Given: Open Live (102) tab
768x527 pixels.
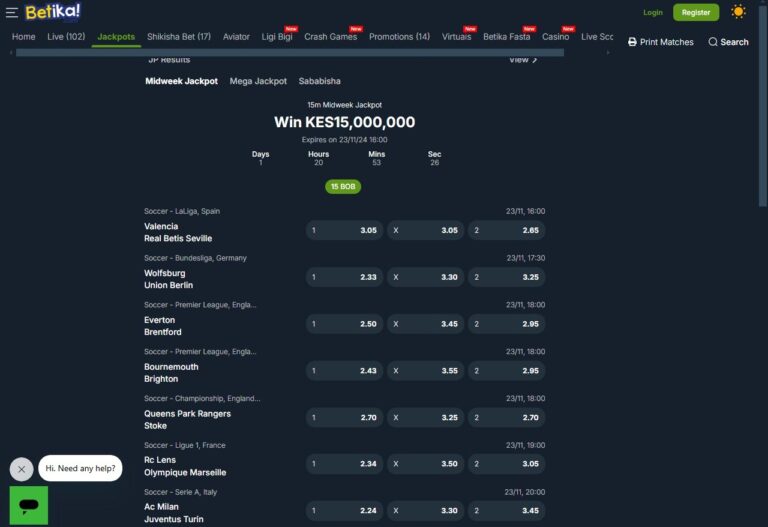Looking at the screenshot, I should [x=66, y=37].
